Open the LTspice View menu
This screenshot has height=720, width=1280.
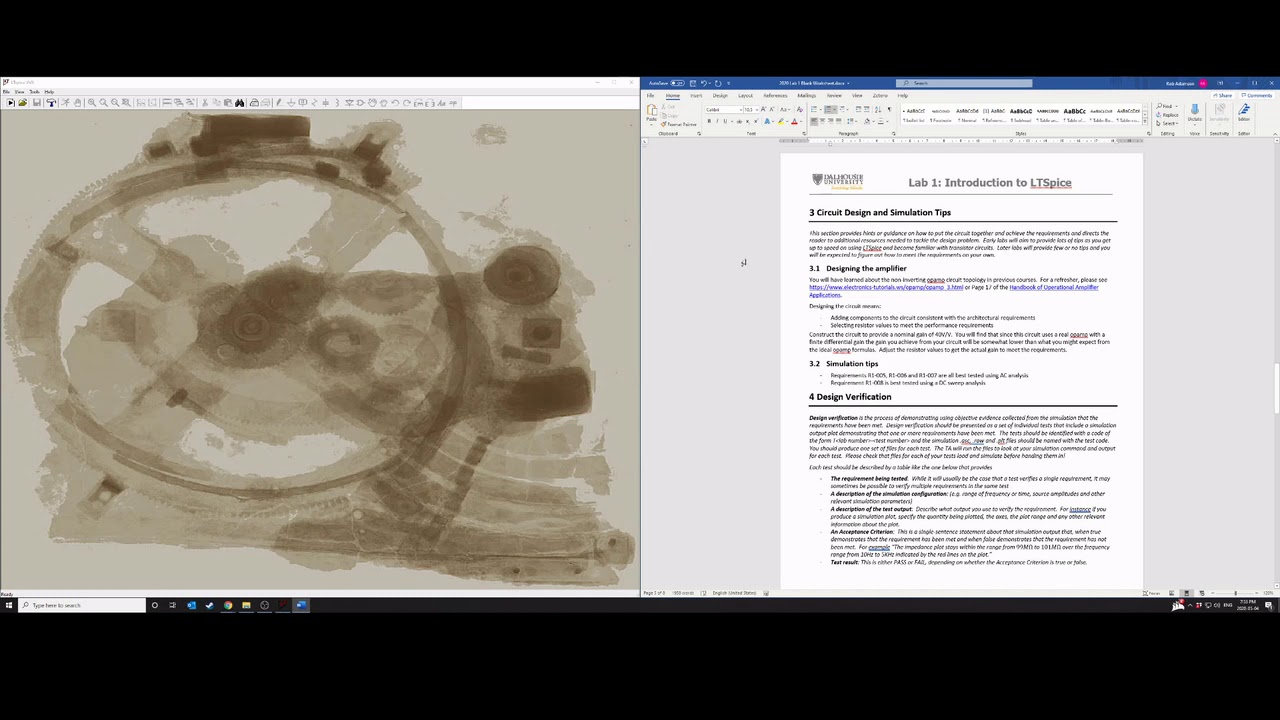19,92
